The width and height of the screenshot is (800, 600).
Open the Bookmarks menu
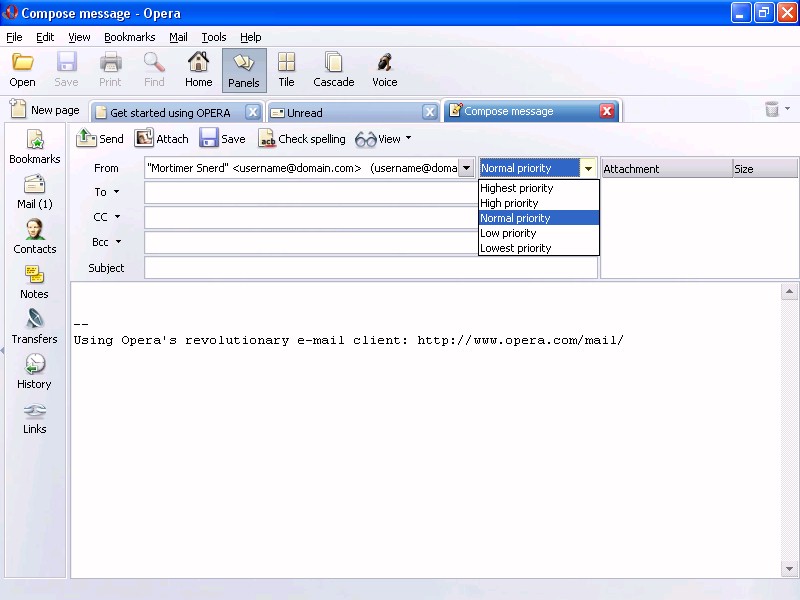tap(130, 37)
